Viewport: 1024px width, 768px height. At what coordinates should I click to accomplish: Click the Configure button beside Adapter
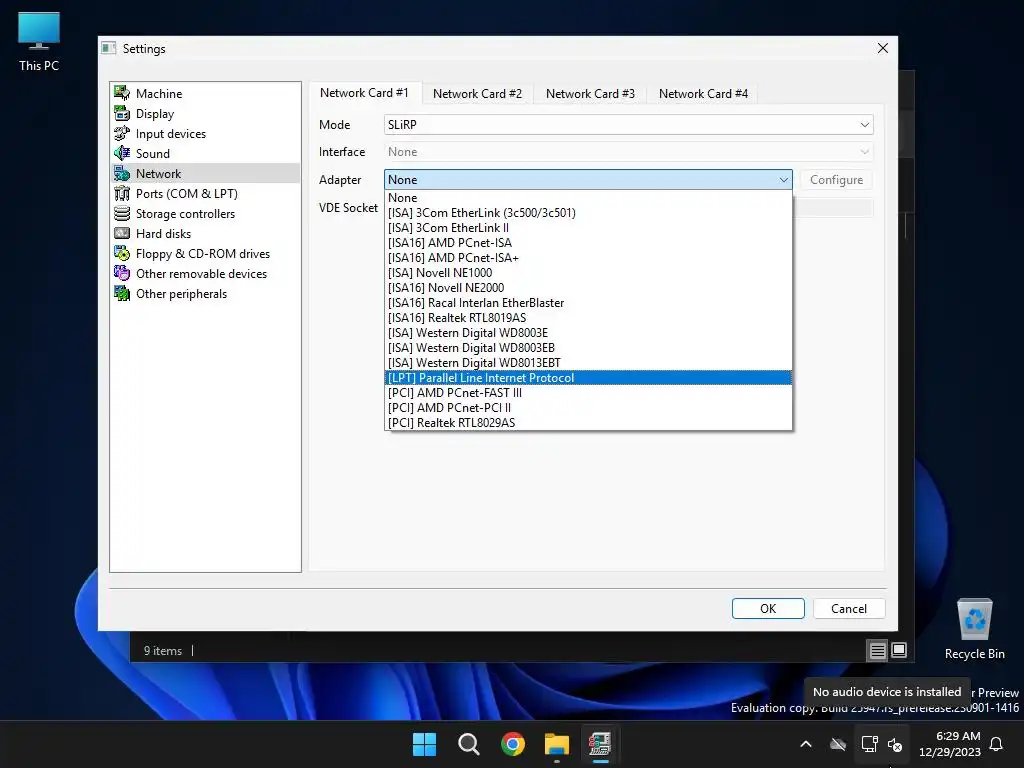point(837,180)
